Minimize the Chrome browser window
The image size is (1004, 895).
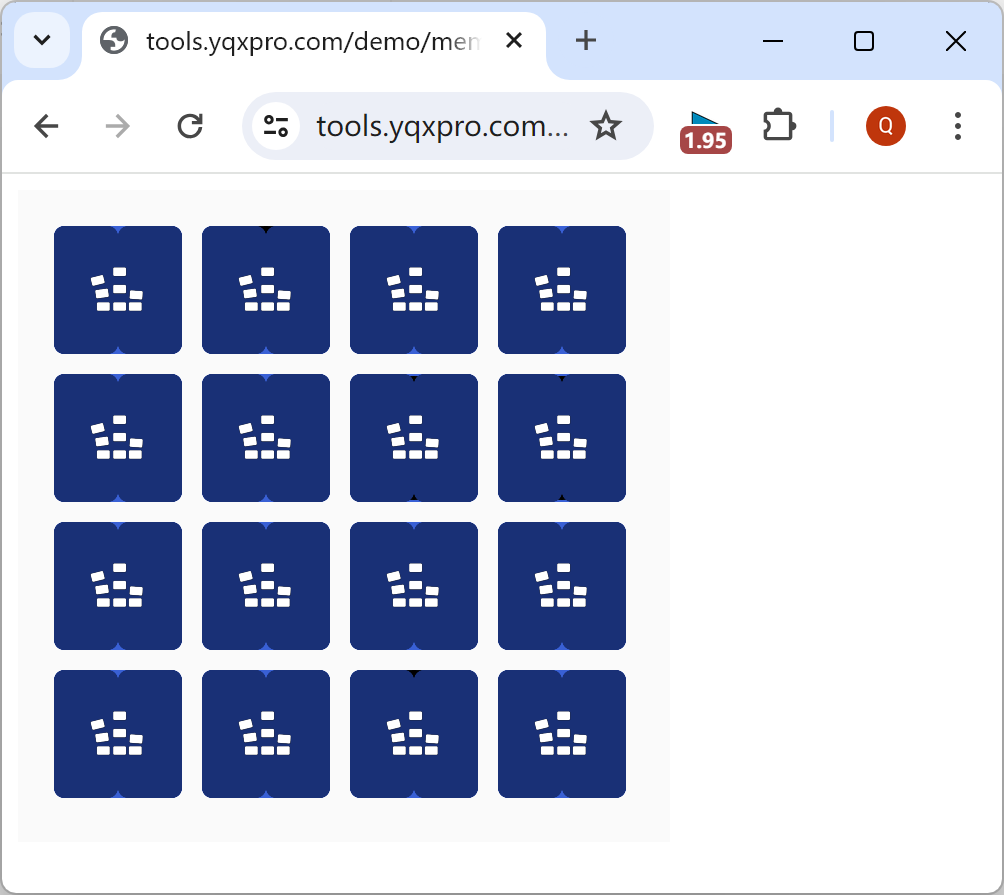pos(773,41)
